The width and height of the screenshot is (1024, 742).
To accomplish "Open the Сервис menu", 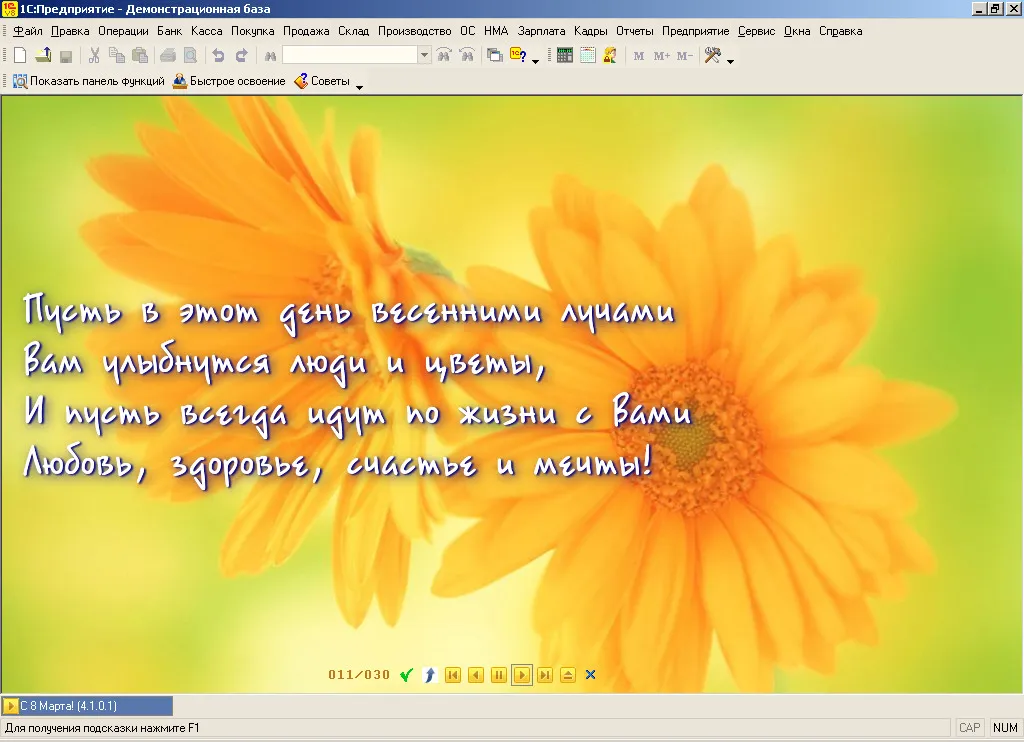I will click(x=756, y=31).
